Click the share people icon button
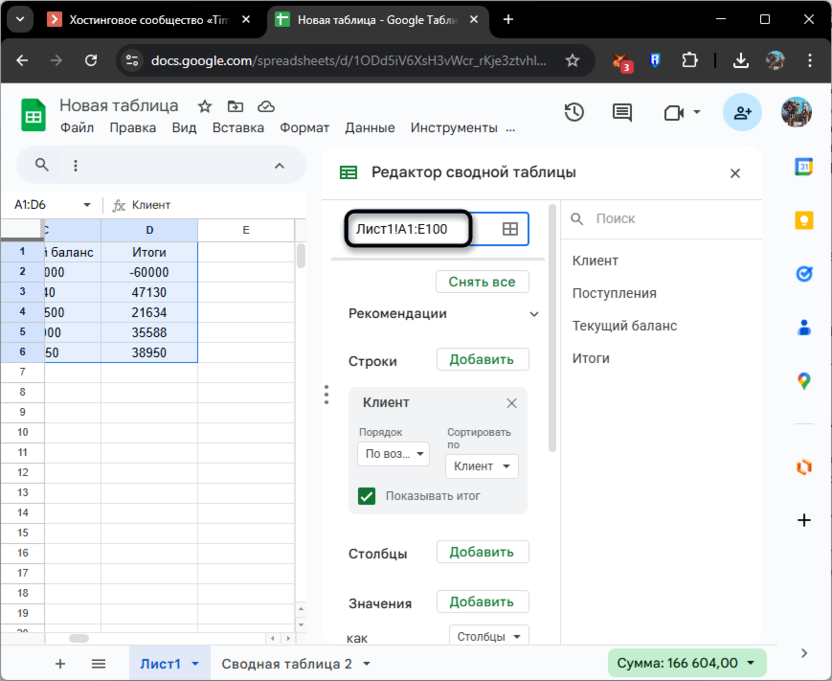The image size is (832, 681). click(x=742, y=113)
